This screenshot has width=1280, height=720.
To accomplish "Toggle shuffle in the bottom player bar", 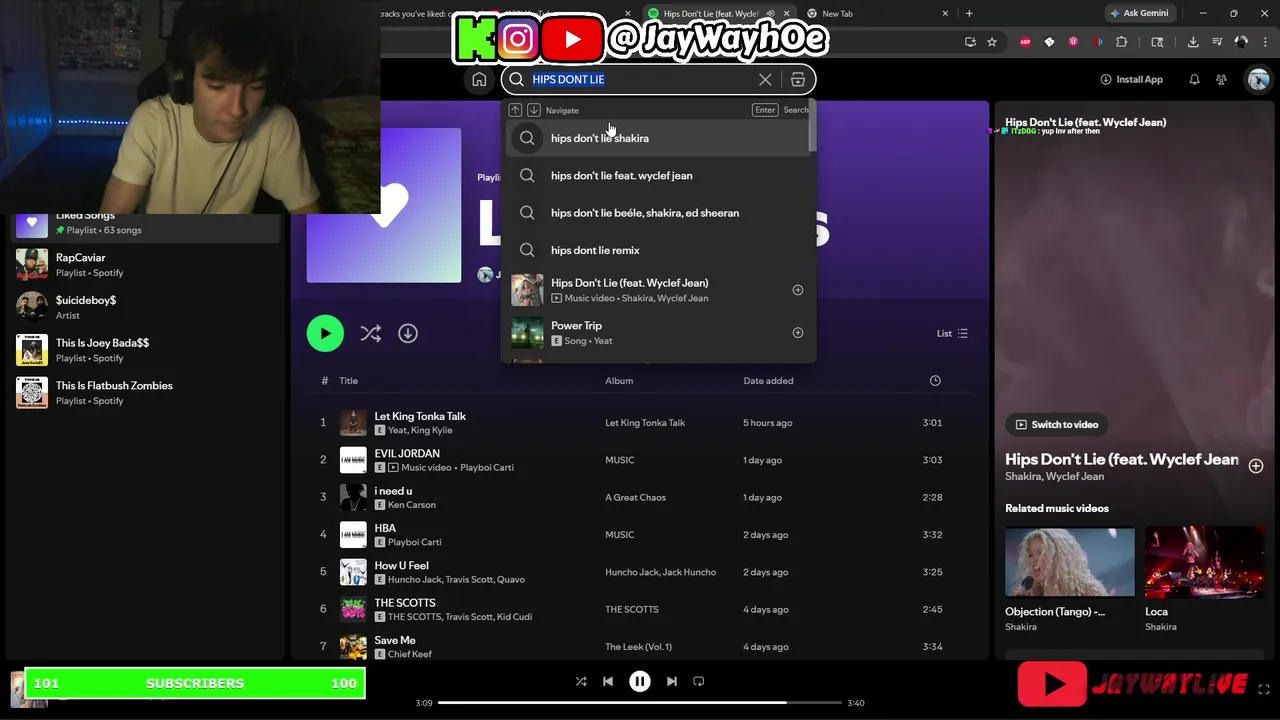I will coord(581,681).
